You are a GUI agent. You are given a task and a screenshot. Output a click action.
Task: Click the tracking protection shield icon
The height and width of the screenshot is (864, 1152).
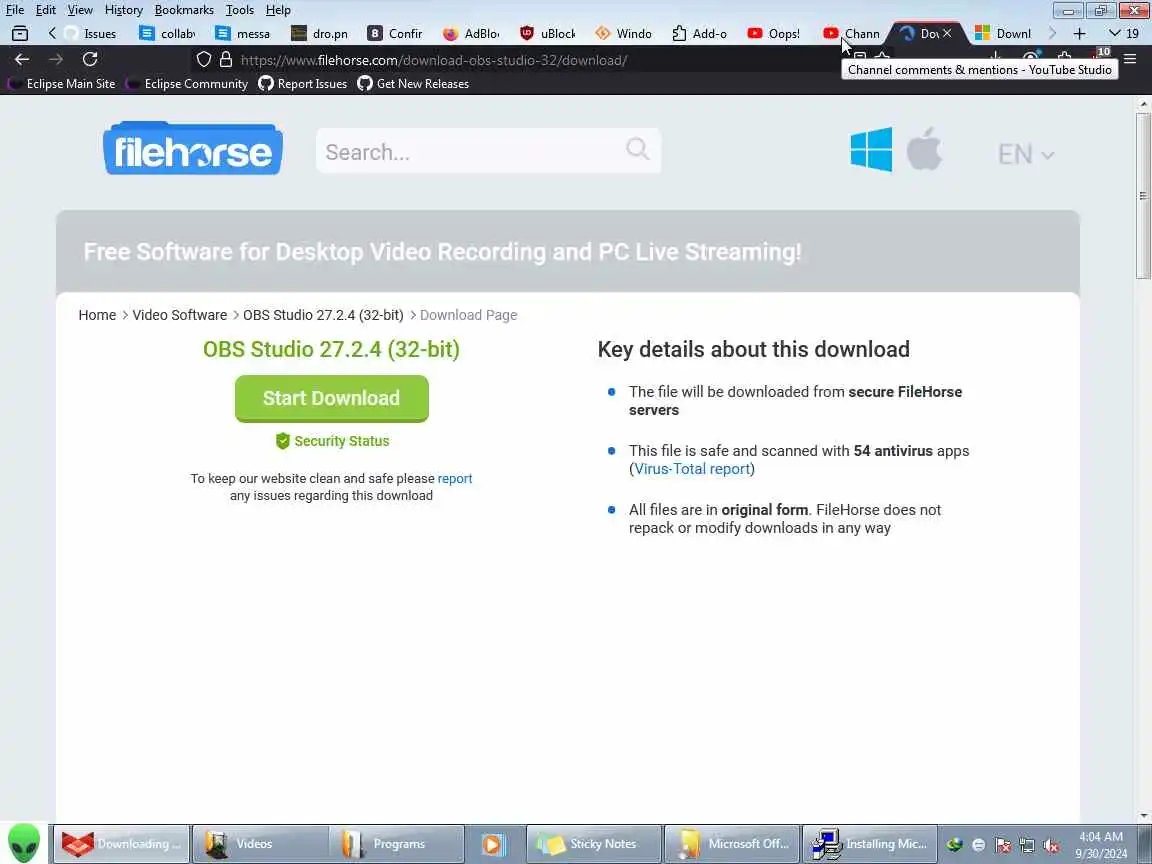[x=204, y=60]
